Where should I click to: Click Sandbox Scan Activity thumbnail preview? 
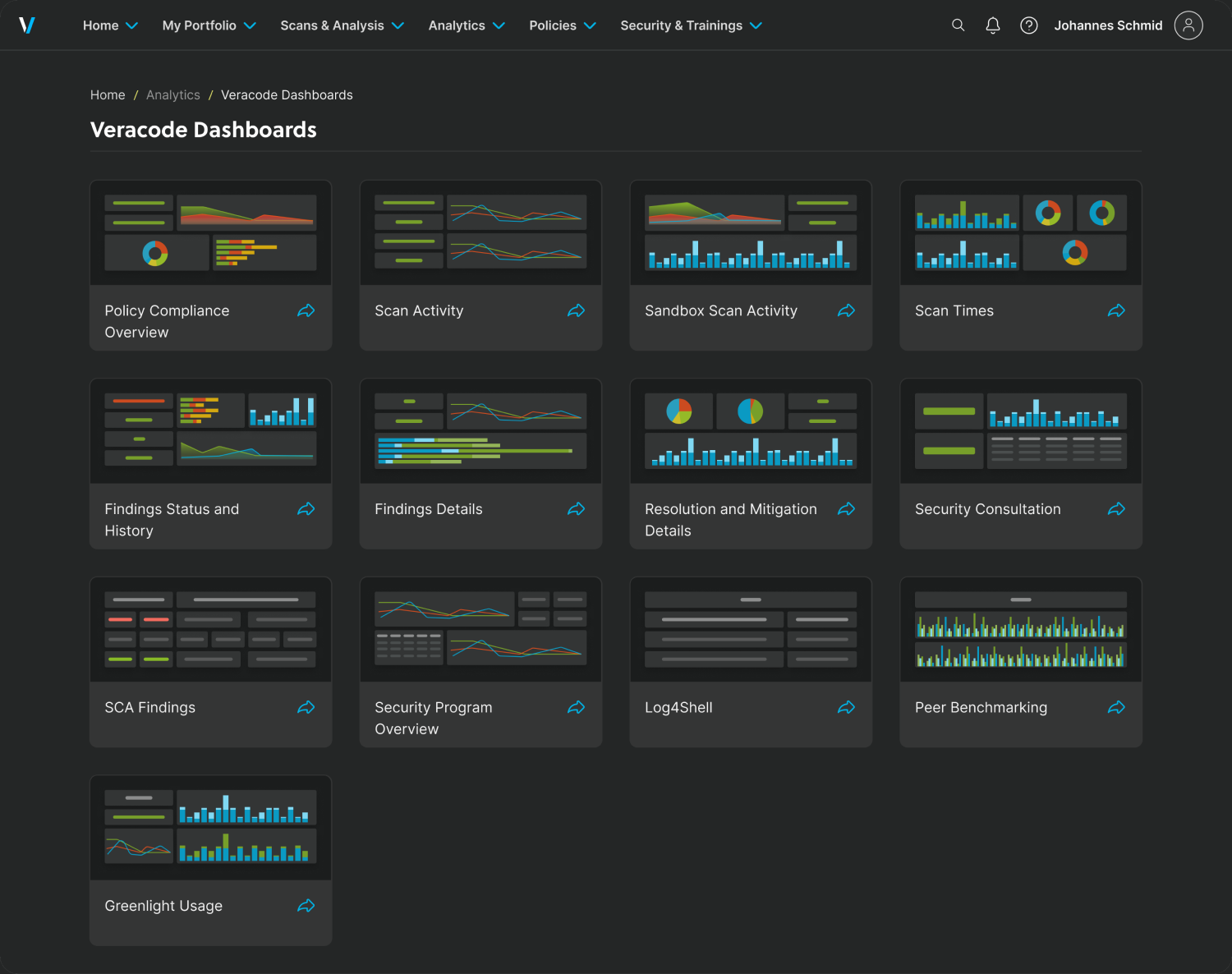coord(751,233)
